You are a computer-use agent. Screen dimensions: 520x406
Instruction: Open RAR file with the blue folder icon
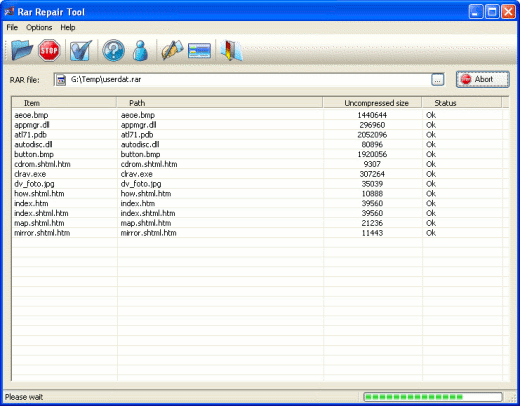point(22,50)
